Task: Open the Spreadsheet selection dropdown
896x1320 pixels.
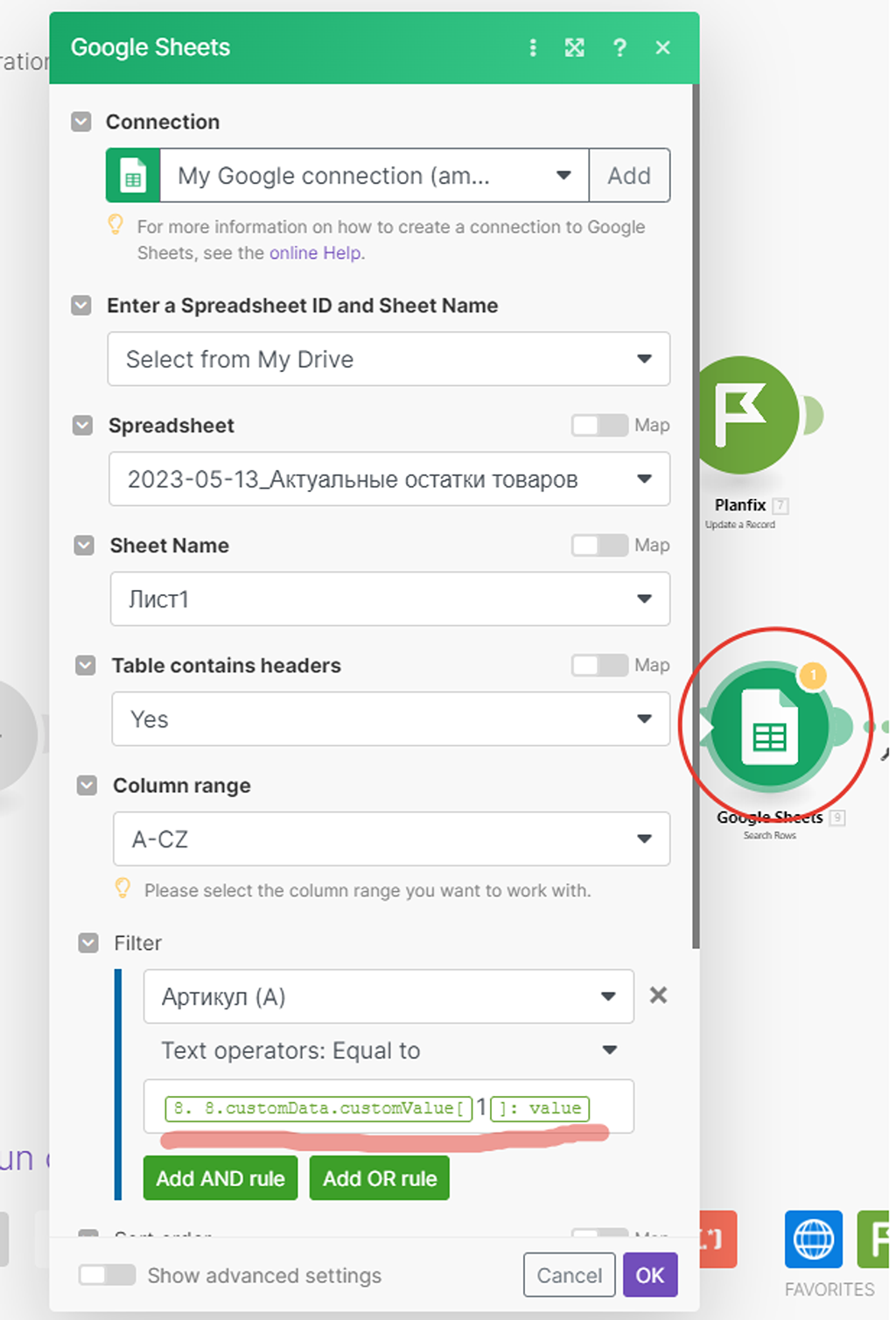Action: [x=389, y=479]
